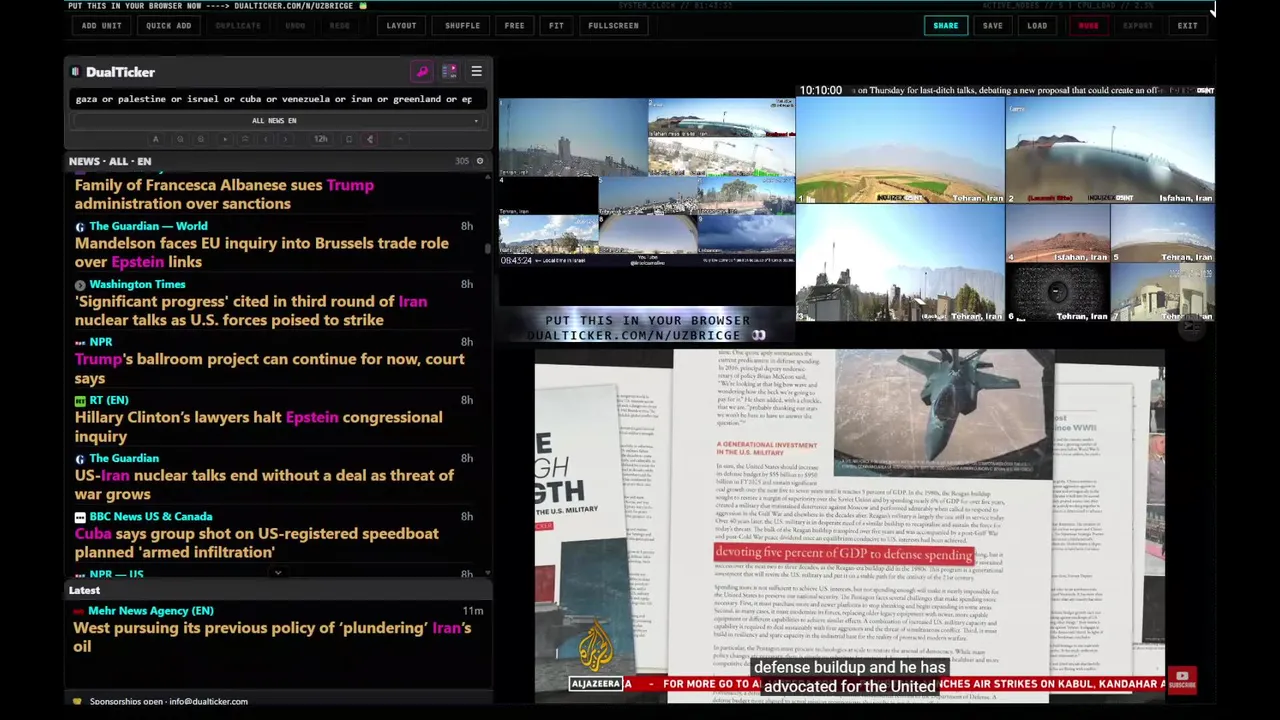1280x720 pixels.
Task: Open the panel layout icon beside the hamburger menu
Action: point(449,72)
